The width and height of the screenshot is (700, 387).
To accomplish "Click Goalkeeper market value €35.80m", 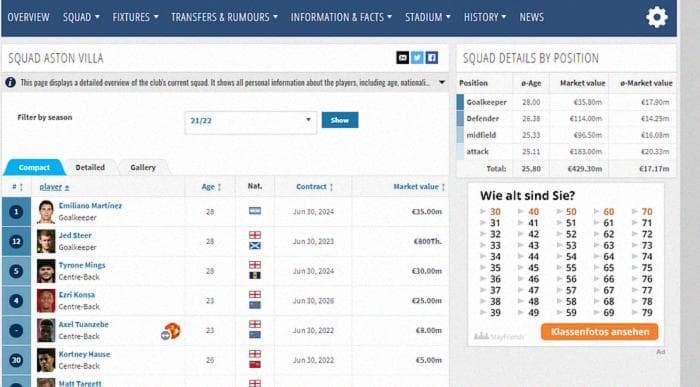I will tap(588, 102).
